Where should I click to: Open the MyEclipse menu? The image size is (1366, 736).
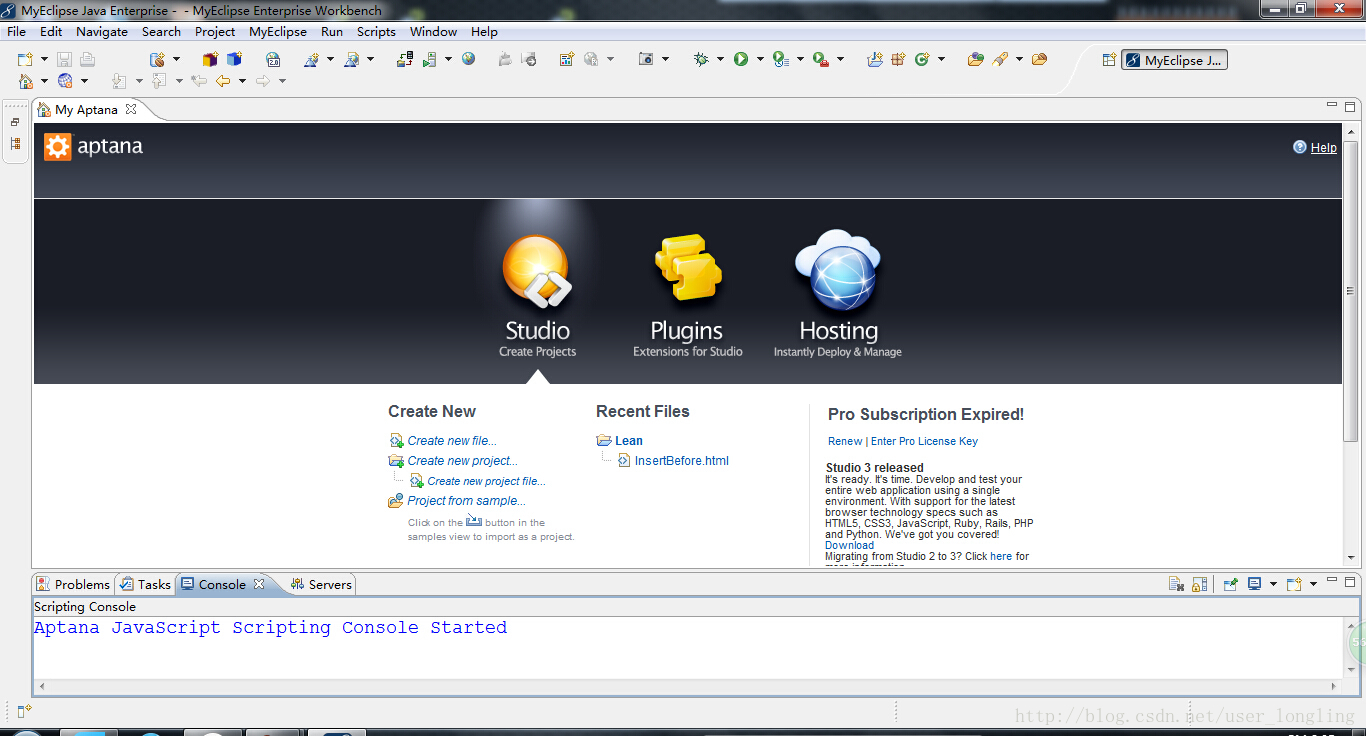(278, 32)
